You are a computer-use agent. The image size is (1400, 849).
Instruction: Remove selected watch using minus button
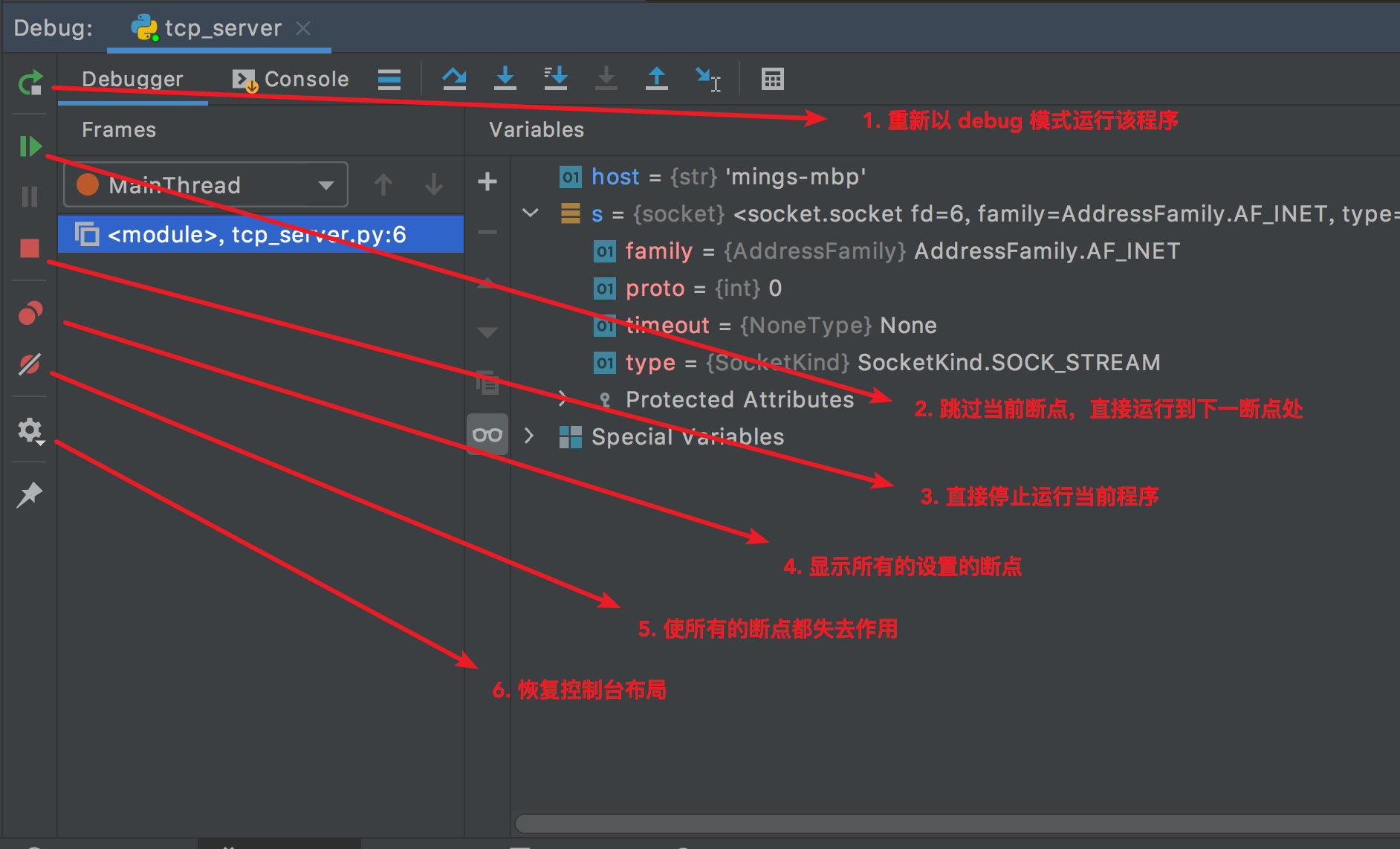[x=487, y=232]
